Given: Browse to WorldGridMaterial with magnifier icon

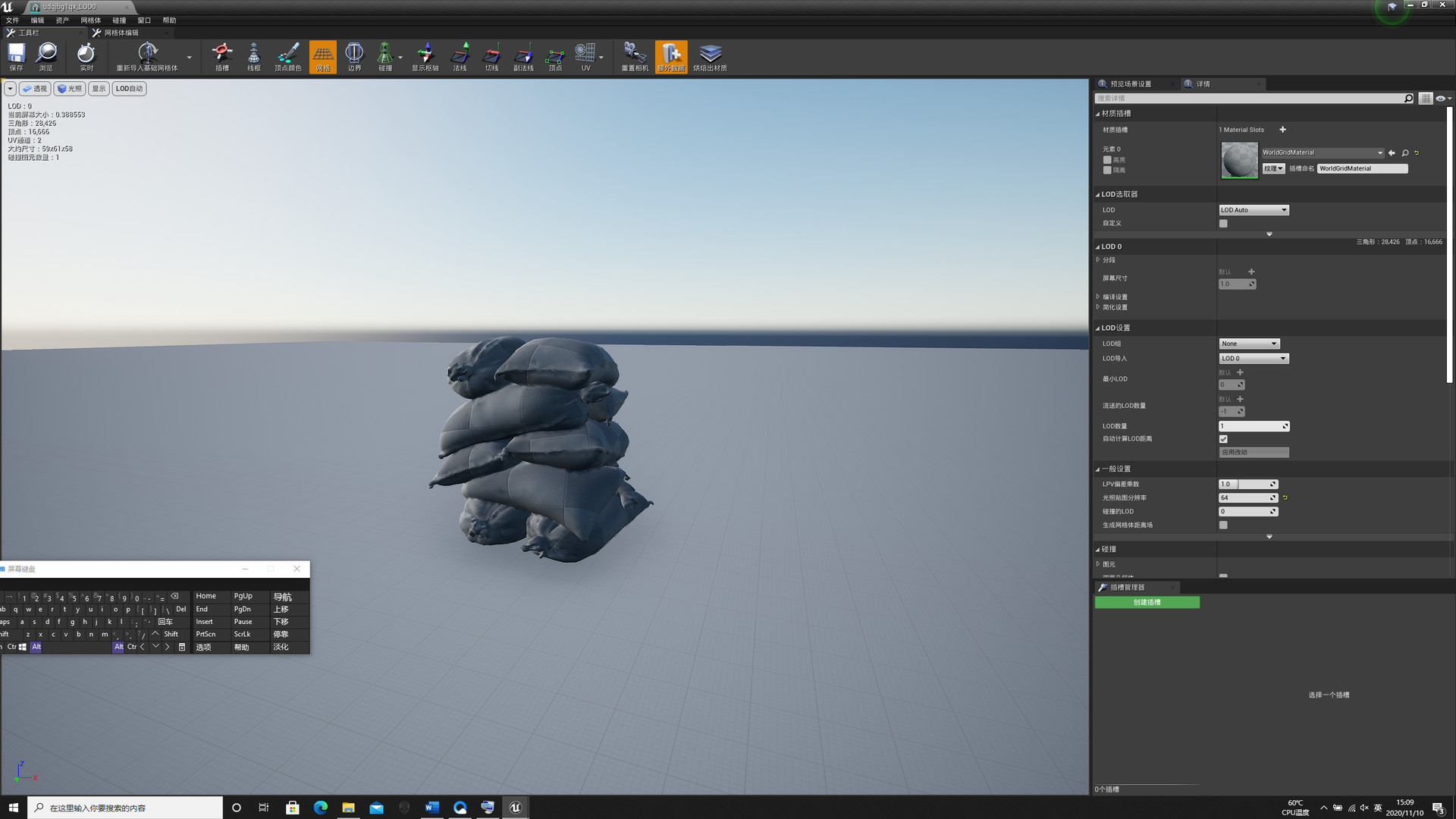Looking at the screenshot, I should pyautogui.click(x=1405, y=153).
